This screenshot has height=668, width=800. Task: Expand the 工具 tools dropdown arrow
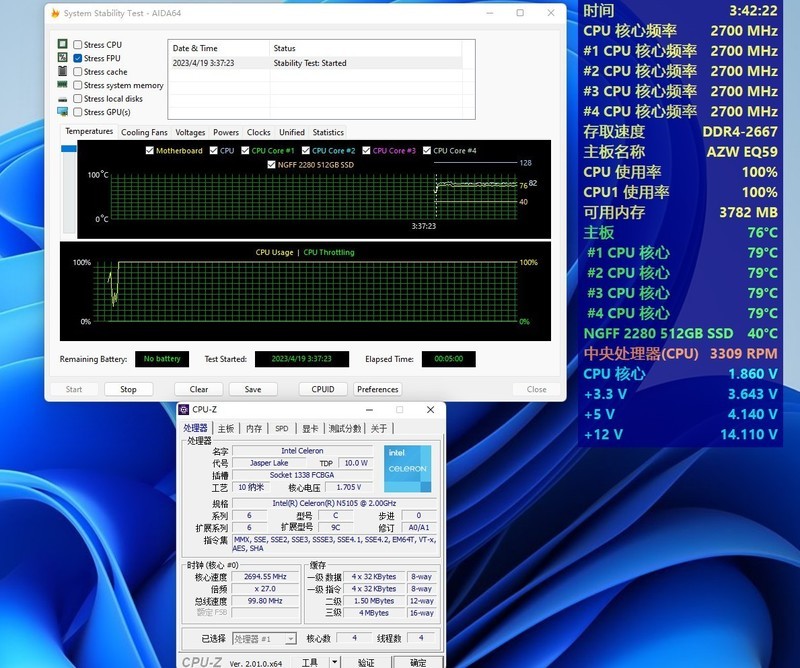pos(334,659)
